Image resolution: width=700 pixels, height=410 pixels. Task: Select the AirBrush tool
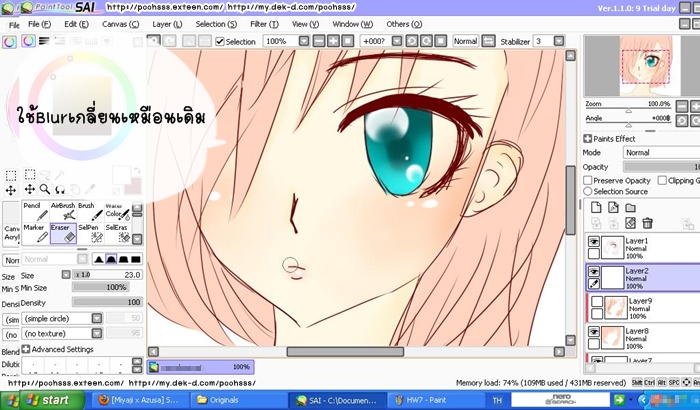63,211
